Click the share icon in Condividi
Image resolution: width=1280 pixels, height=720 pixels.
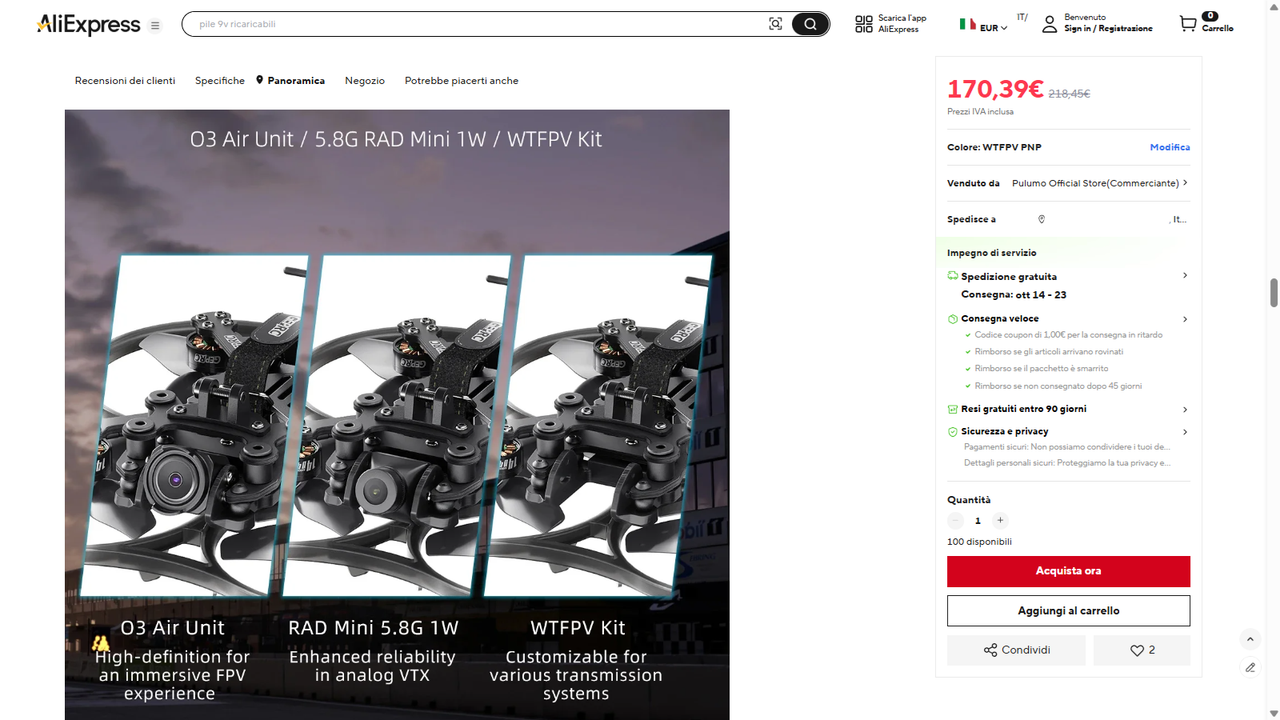[x=990, y=650]
